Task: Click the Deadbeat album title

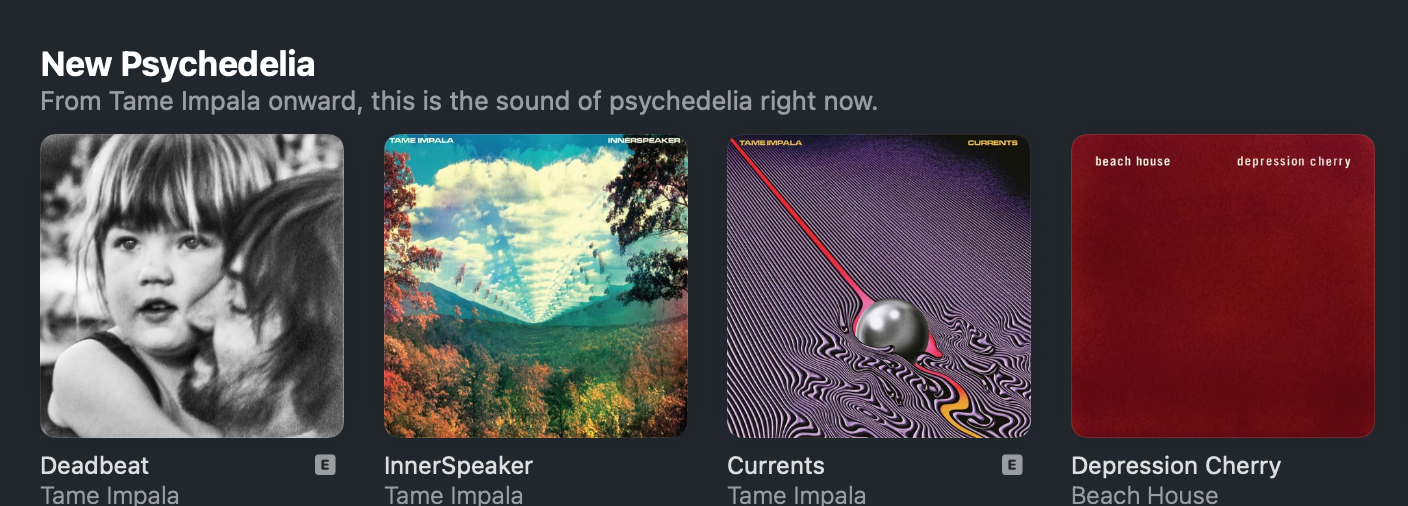Action: point(95,465)
